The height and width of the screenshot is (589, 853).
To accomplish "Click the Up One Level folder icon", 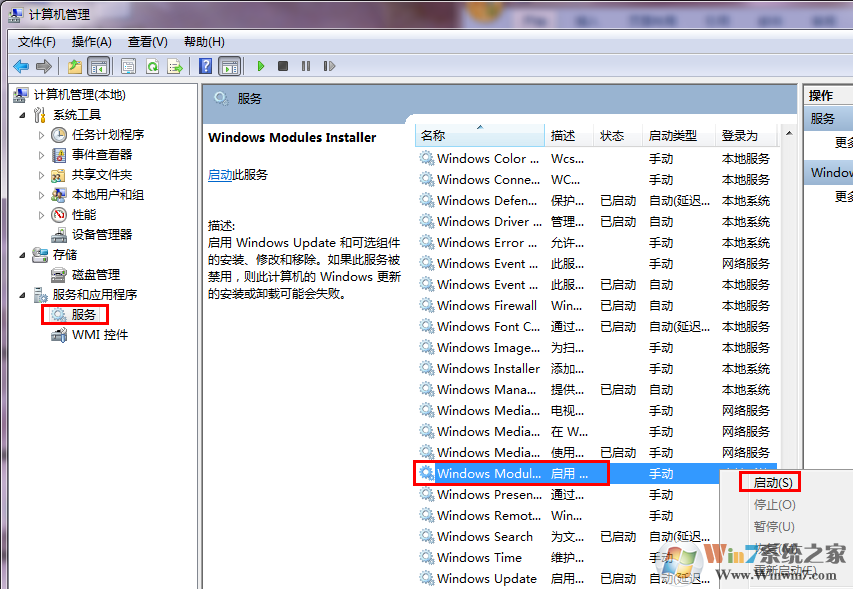I will pos(75,66).
